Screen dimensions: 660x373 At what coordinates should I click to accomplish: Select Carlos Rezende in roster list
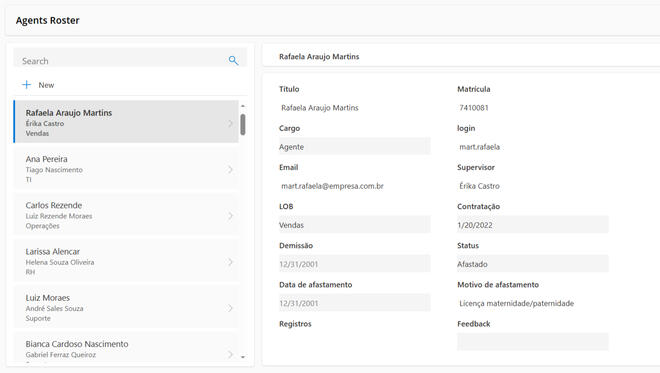(126, 214)
